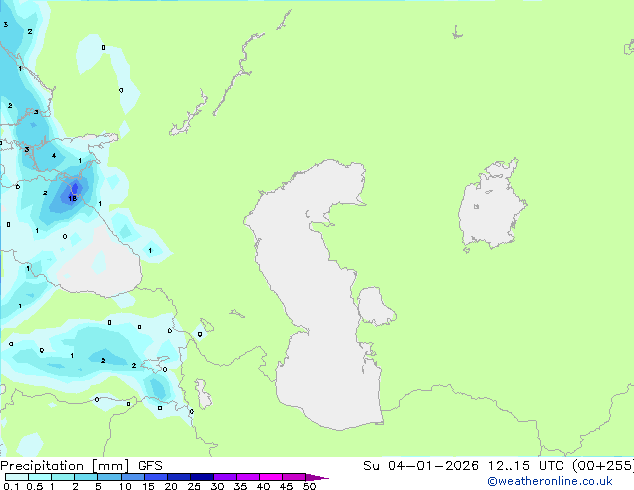Click the 30–35 mm purple legend swatch

pos(224,477)
